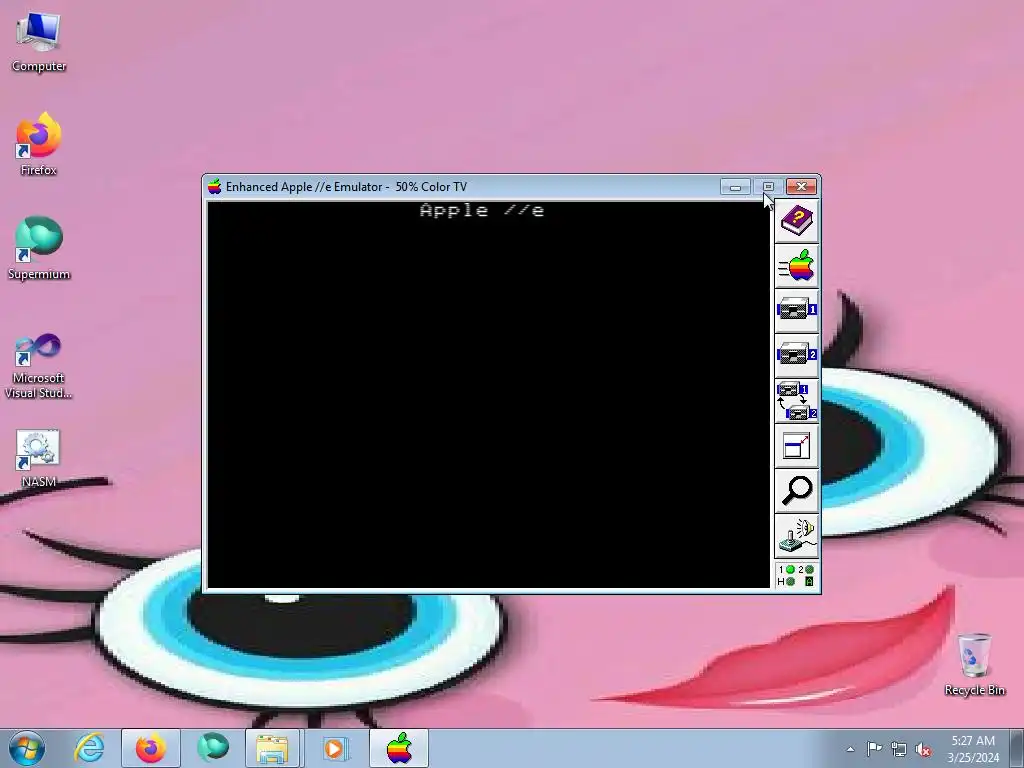Select the Firefox desktop shortcut

tap(39, 145)
